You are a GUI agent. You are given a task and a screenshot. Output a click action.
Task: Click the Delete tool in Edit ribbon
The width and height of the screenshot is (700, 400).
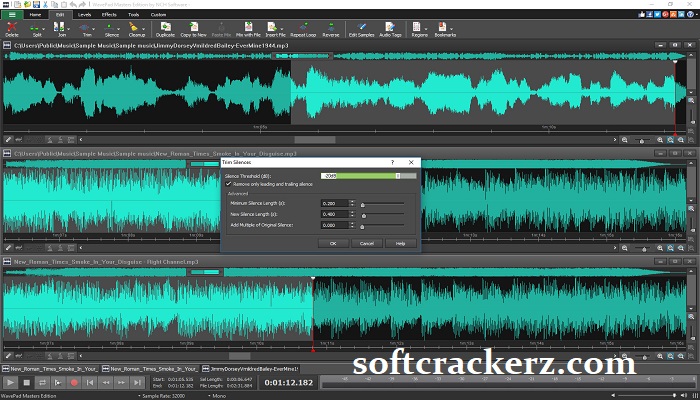12,29
